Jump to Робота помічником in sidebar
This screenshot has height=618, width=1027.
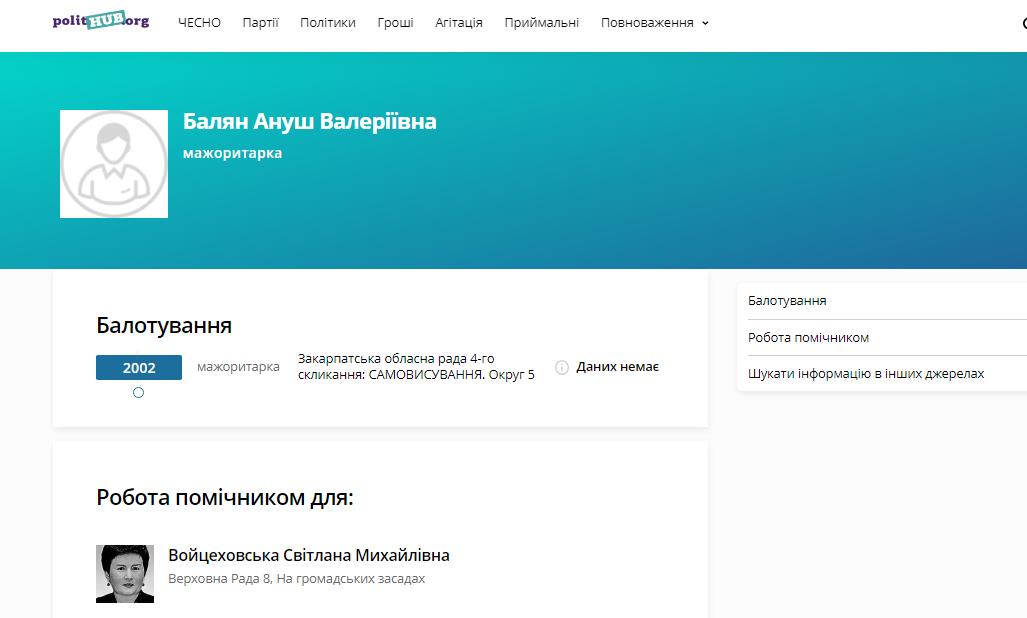click(x=808, y=337)
